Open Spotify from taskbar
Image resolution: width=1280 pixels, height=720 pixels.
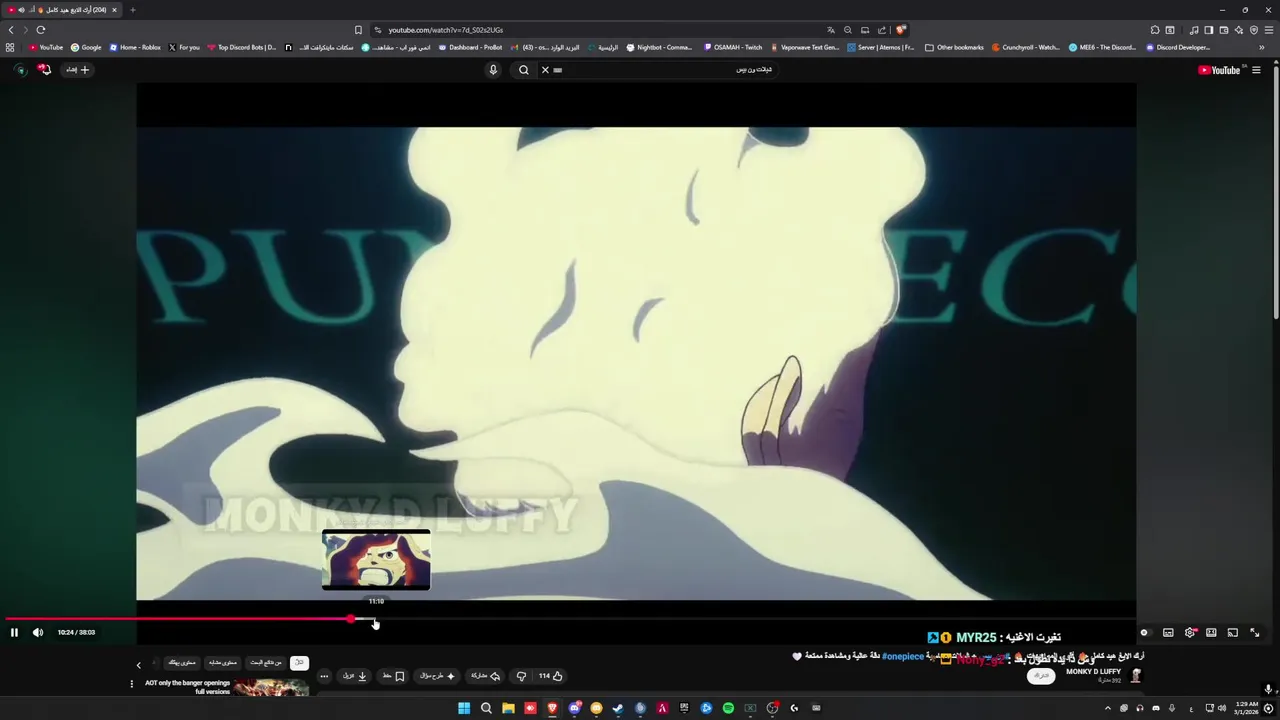tap(728, 708)
